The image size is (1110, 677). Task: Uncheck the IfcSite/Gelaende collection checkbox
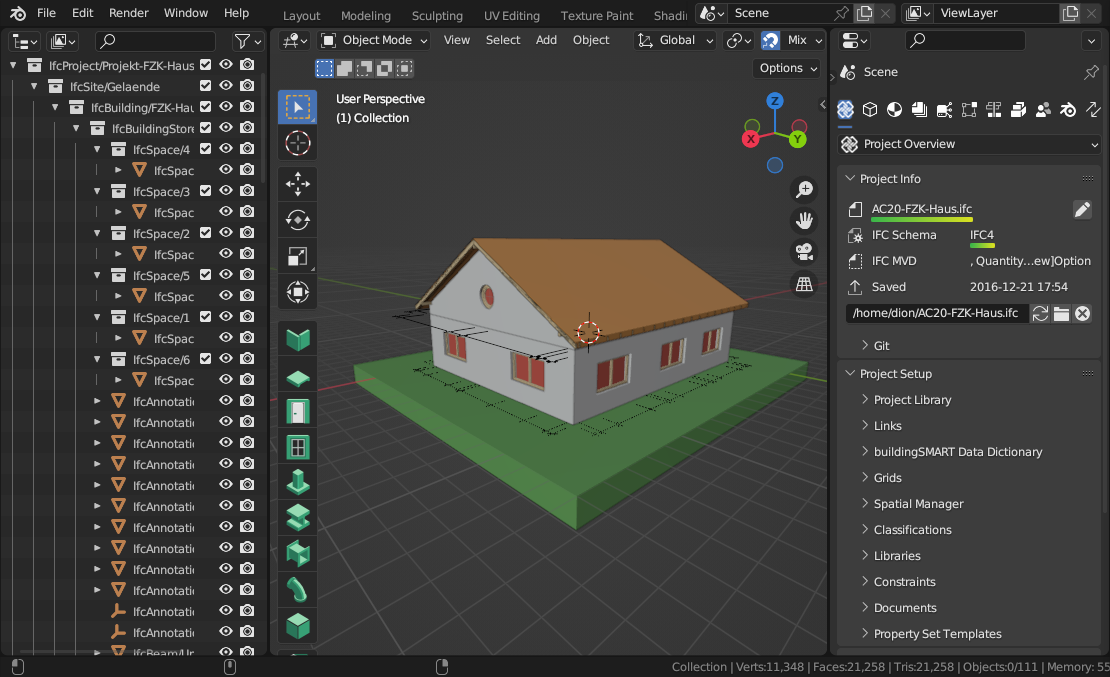205,86
